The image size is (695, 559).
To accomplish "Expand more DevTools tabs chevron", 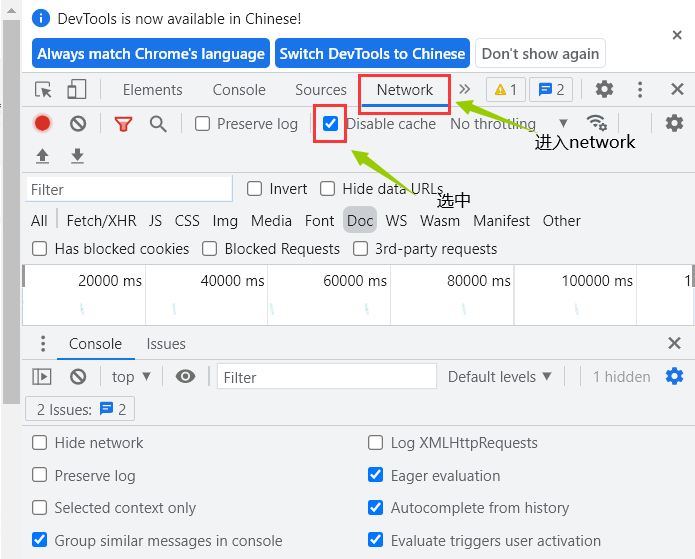I will 464,89.
